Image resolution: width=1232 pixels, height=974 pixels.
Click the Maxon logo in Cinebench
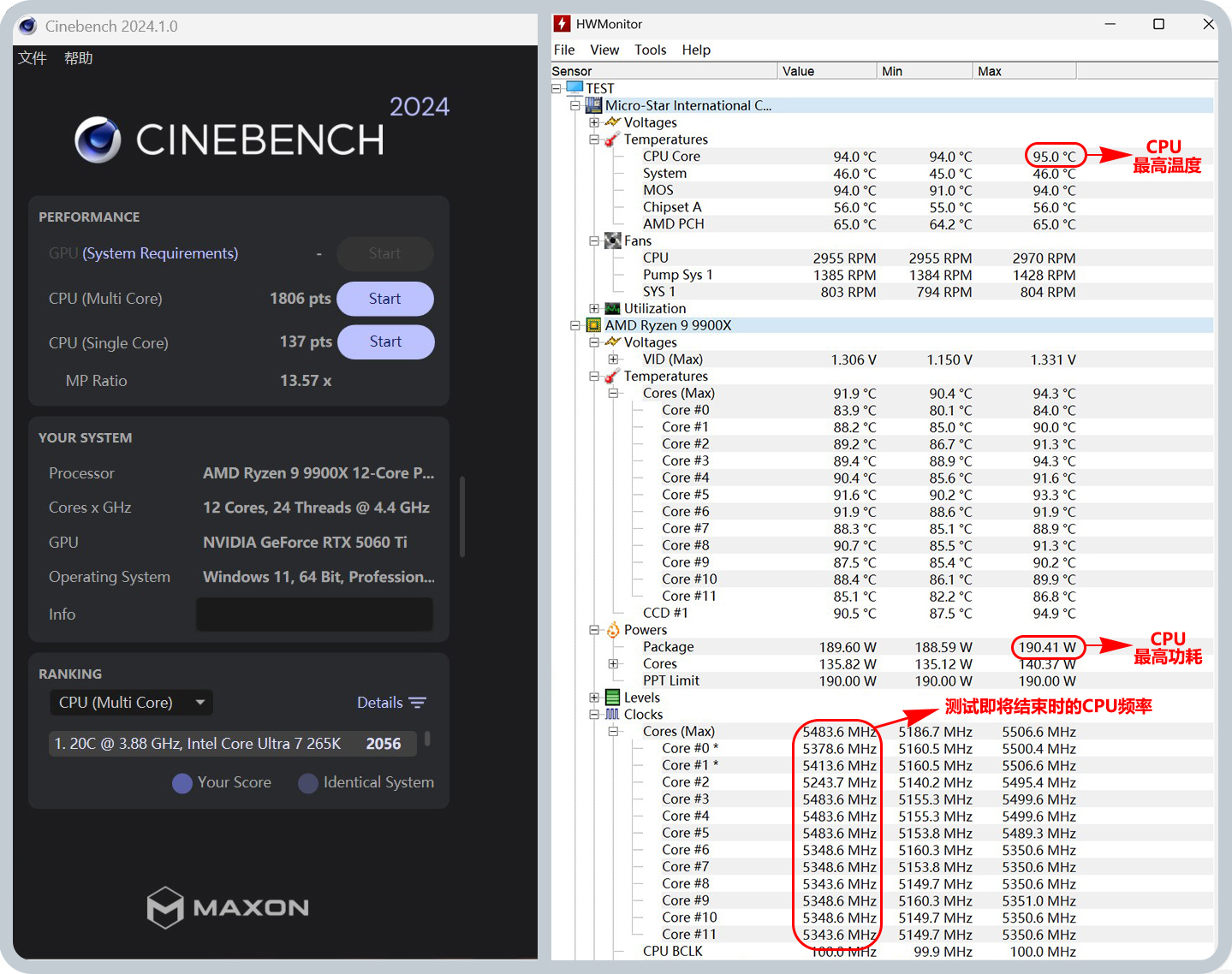click(228, 907)
